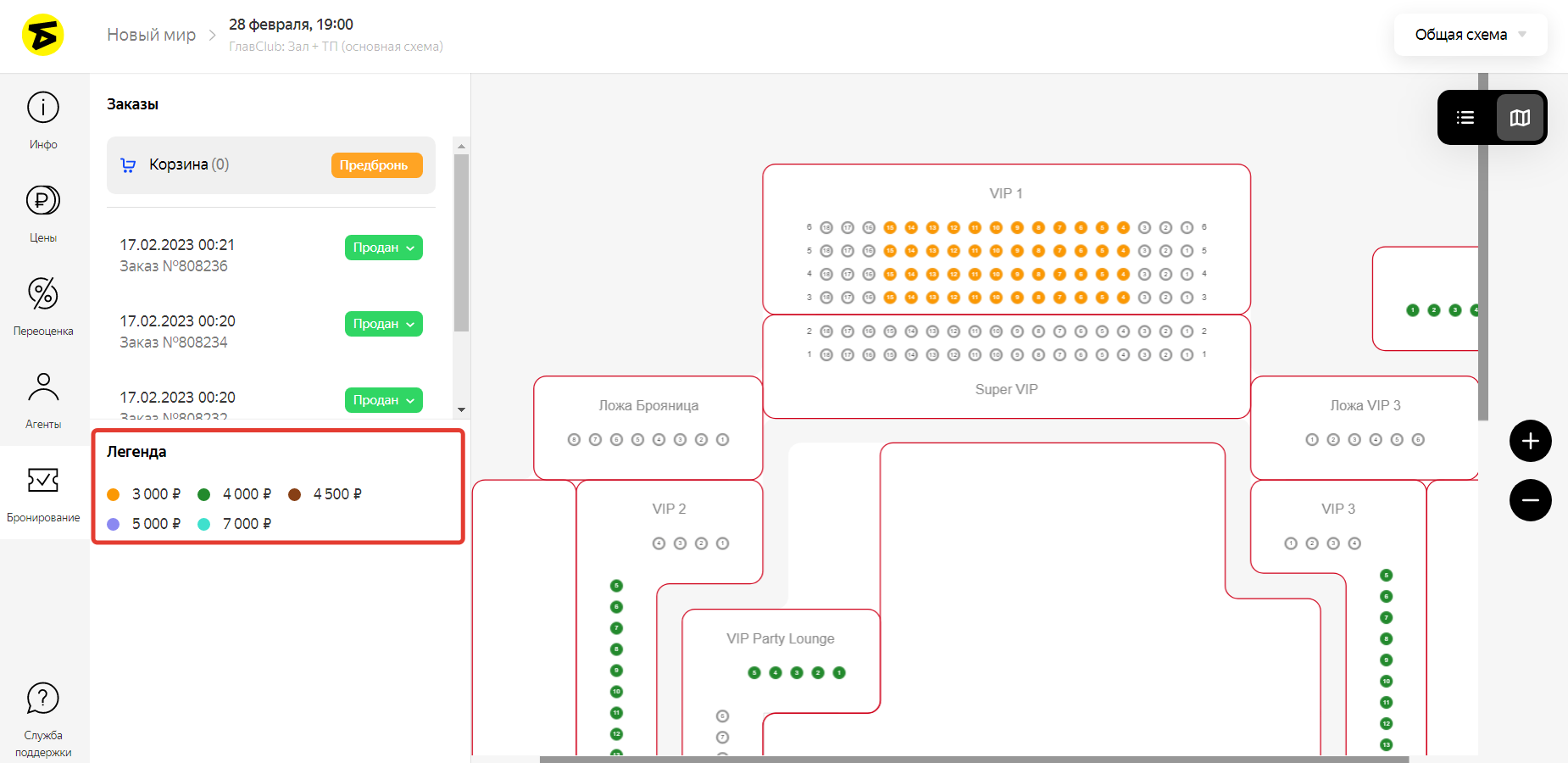Open order Заказ №808234
This screenshot has height=763, width=1568.
(x=174, y=343)
